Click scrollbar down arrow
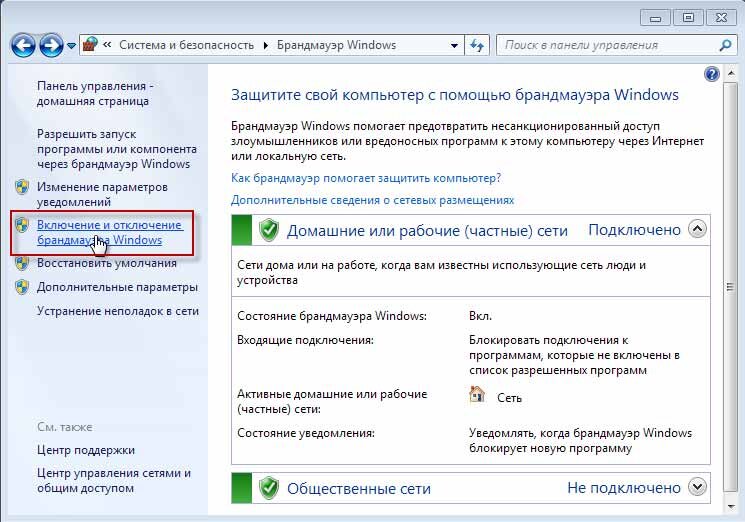This screenshot has width=745, height=522. pos(731,506)
